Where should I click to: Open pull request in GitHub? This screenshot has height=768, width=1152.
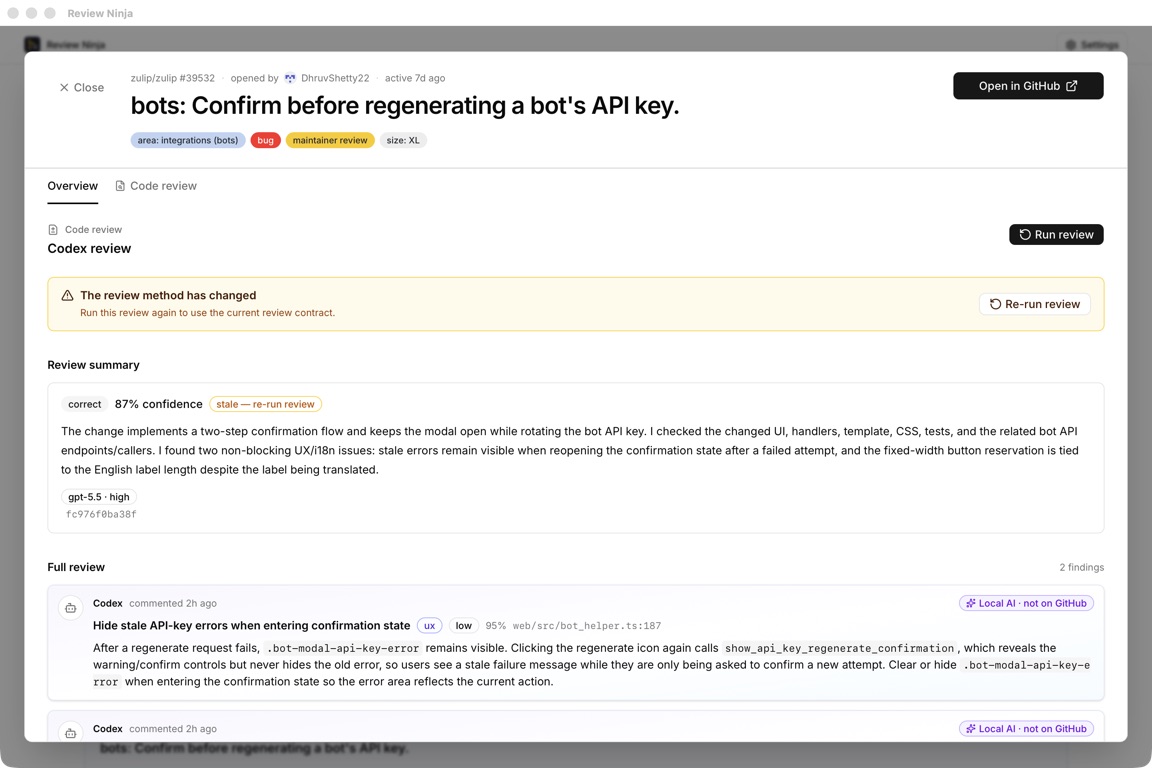pos(1028,86)
